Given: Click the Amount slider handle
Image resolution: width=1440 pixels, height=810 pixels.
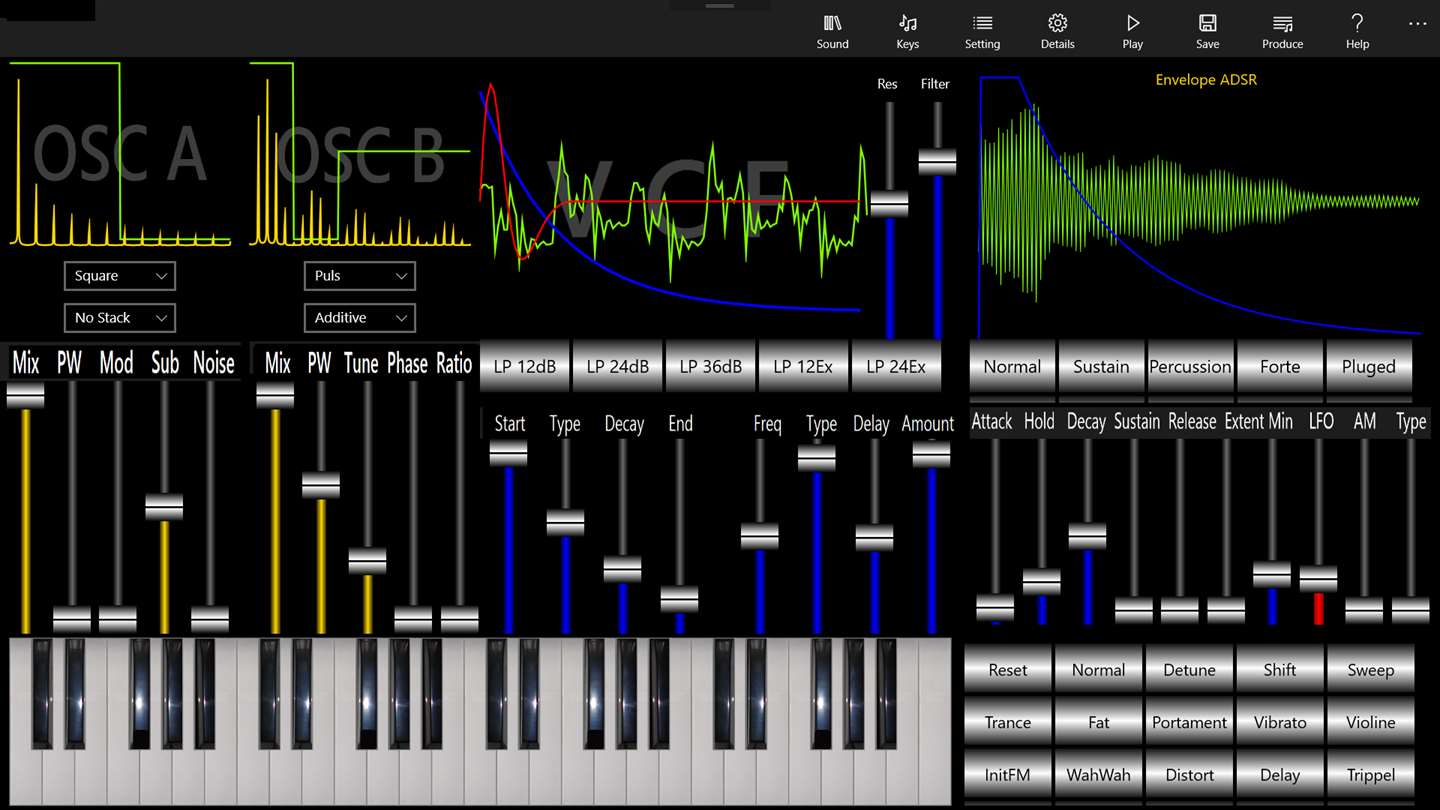Looking at the screenshot, I should (931, 453).
